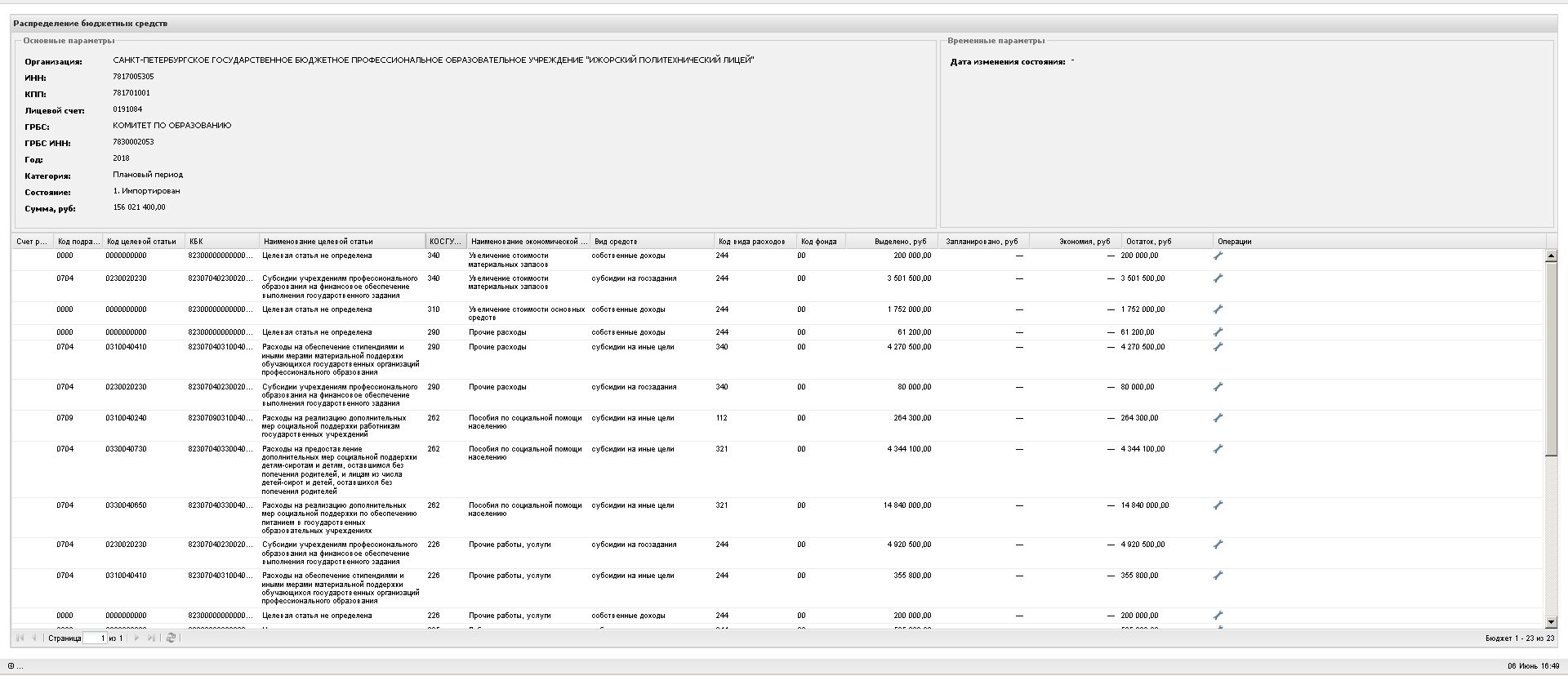Open wrench for КОСГУ 340 собственные доходы row
The image size is (1568, 676).
click(1218, 256)
